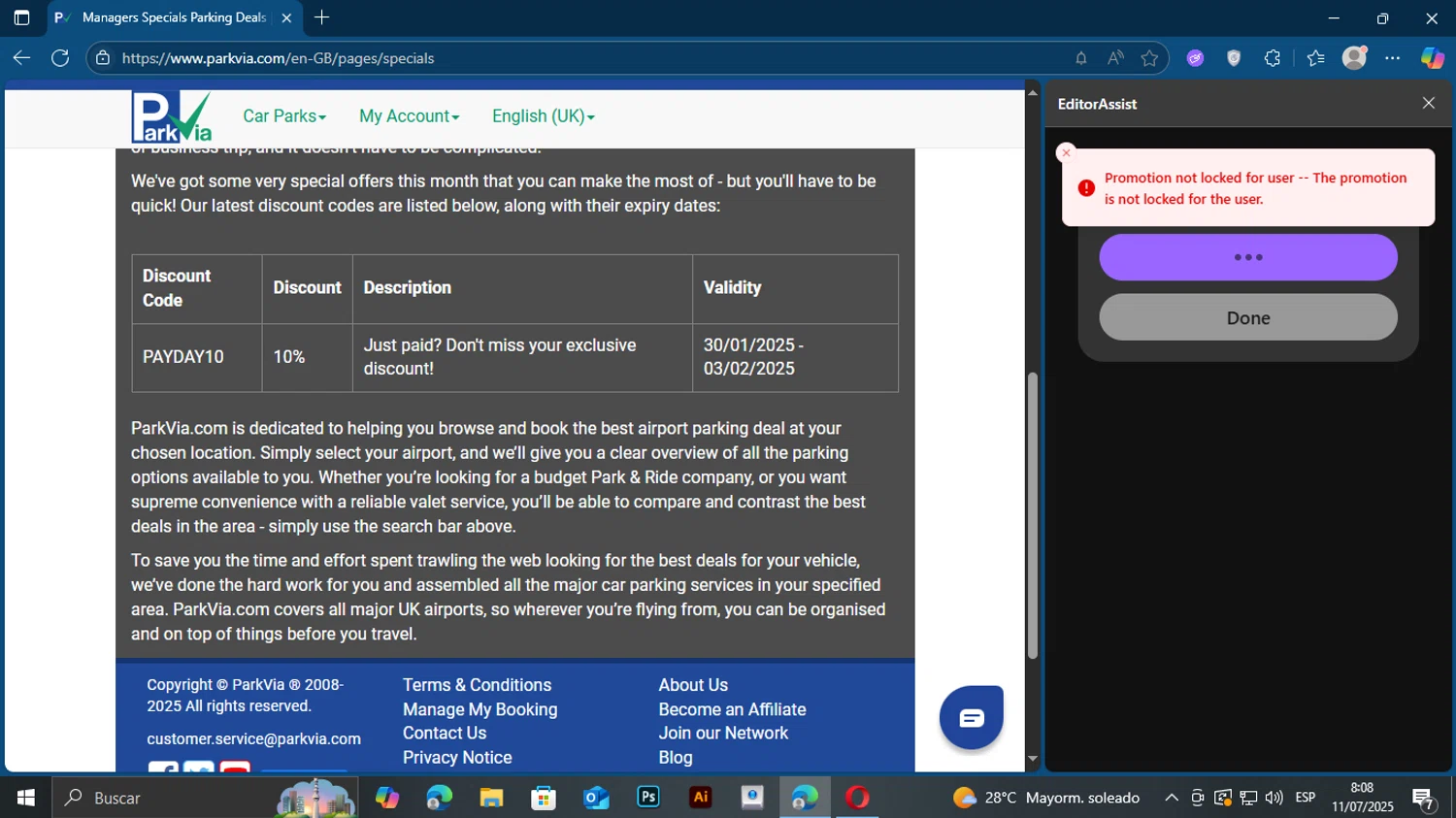Close the EditorAssist panel

click(x=1429, y=103)
